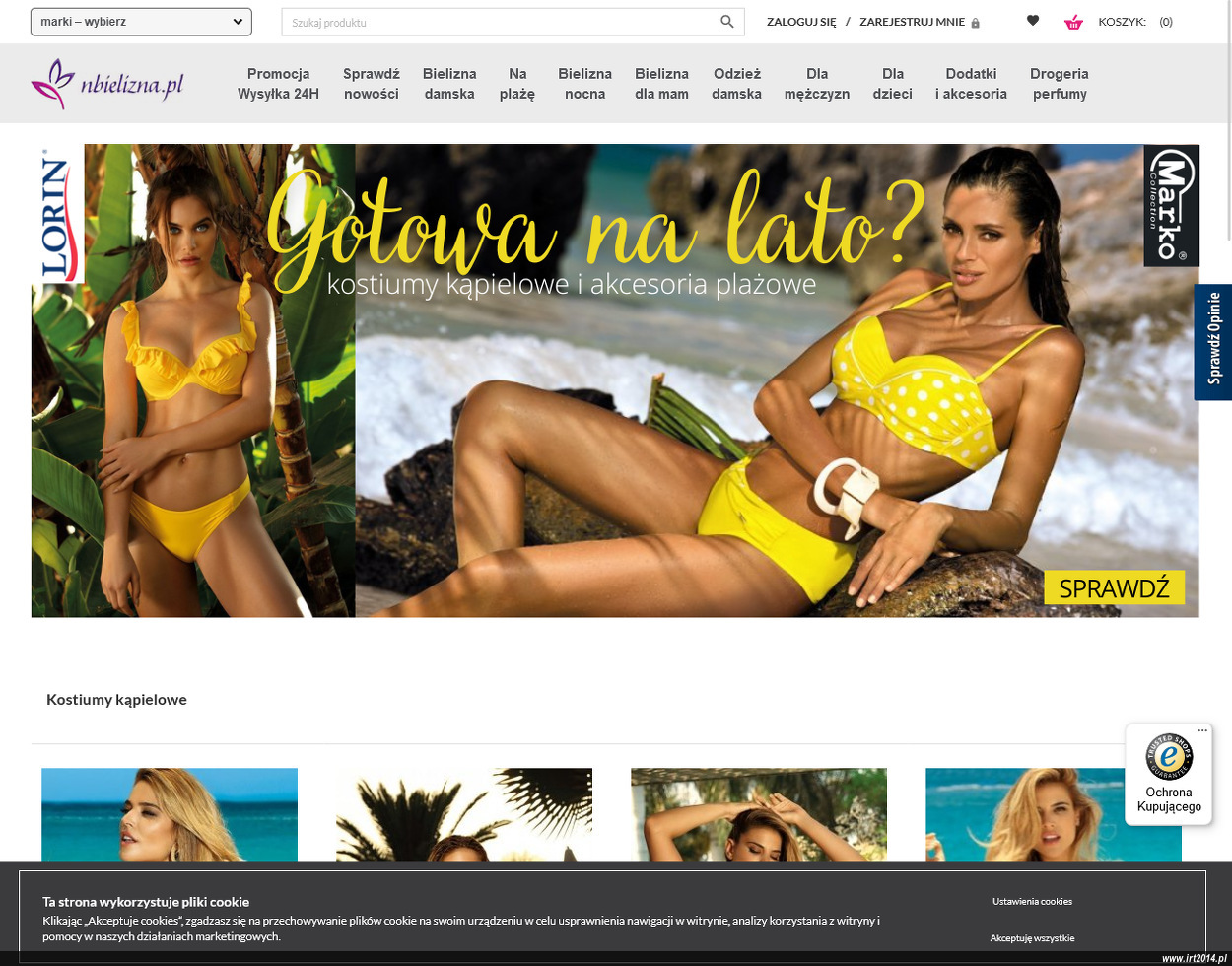Image resolution: width=1232 pixels, height=966 pixels.
Task: Click the nbielizna.pl logo
Action: (107, 84)
